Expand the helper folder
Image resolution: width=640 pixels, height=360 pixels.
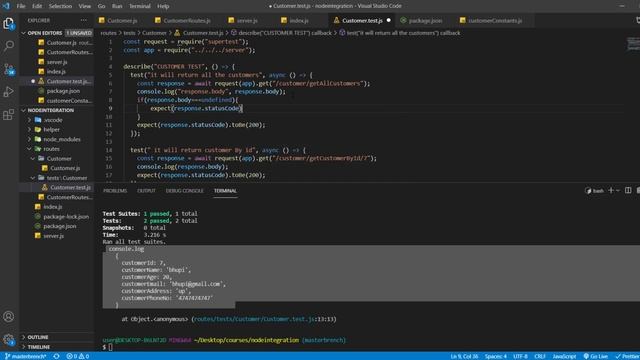[x=56, y=129]
